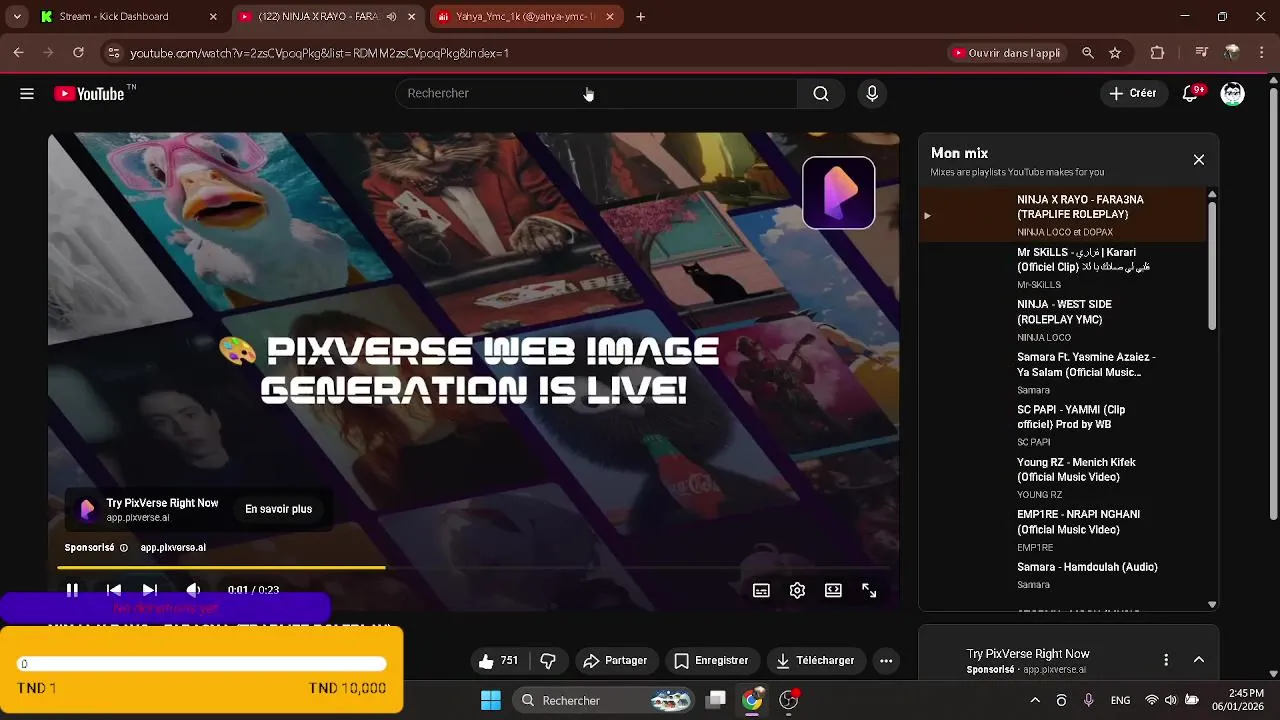This screenshot has height=720, width=1280.
Task: Open a new browser tab
Action: pos(641,16)
